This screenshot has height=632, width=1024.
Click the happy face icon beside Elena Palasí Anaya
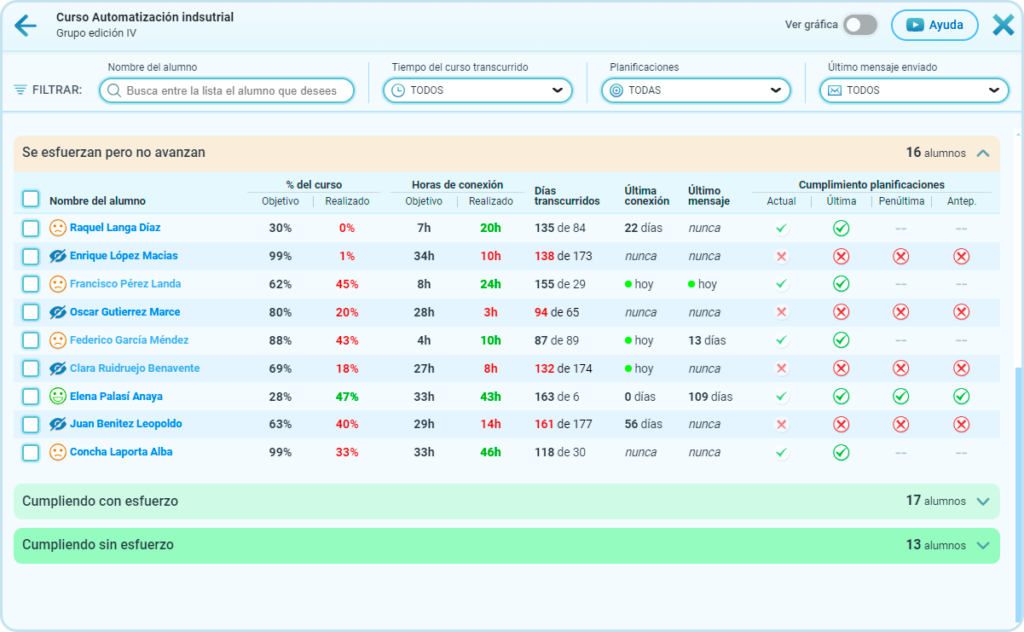coord(58,396)
